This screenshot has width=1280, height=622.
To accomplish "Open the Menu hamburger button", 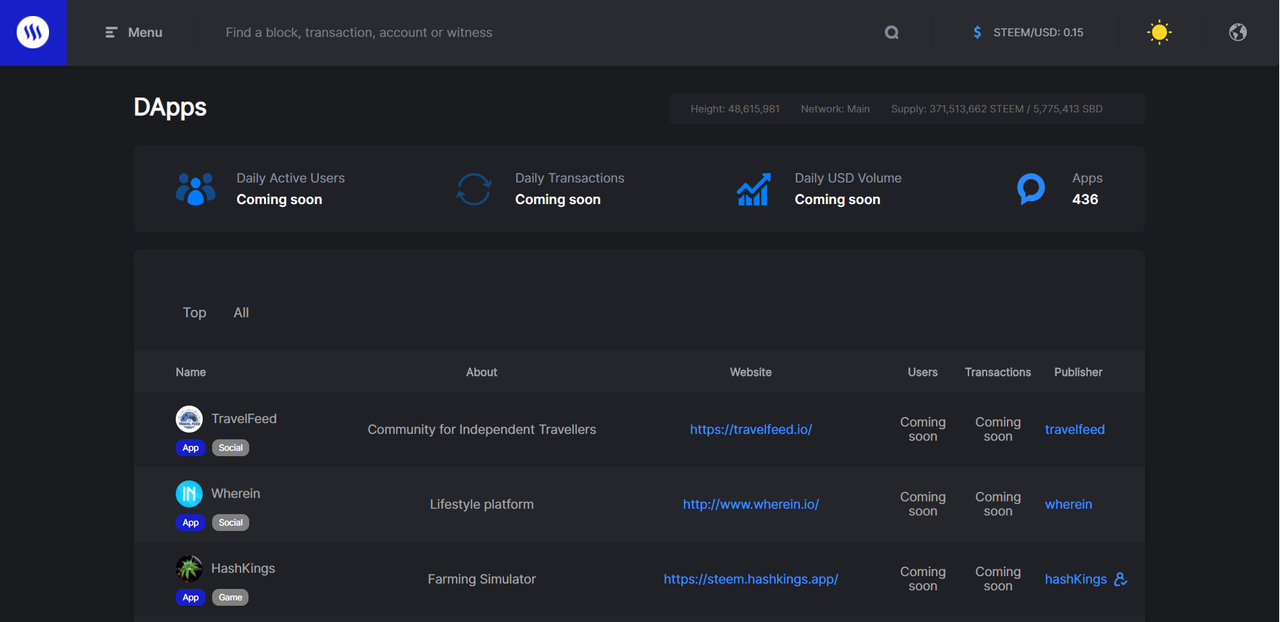I will [134, 33].
